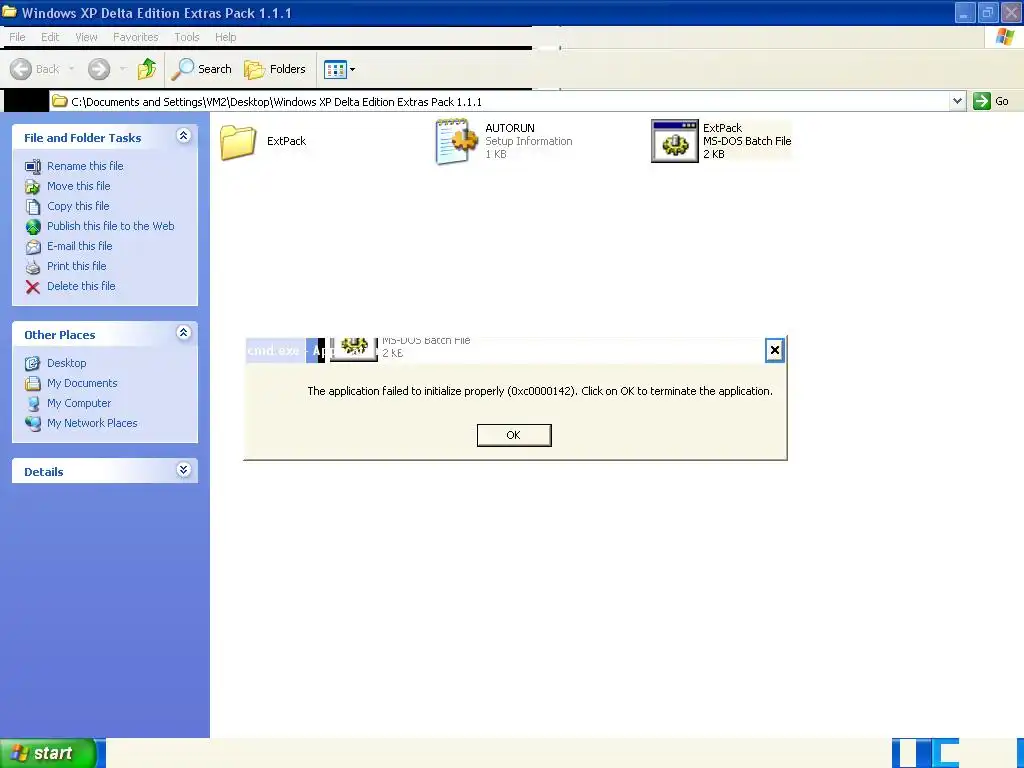Open the Windows Start menu

49,753
